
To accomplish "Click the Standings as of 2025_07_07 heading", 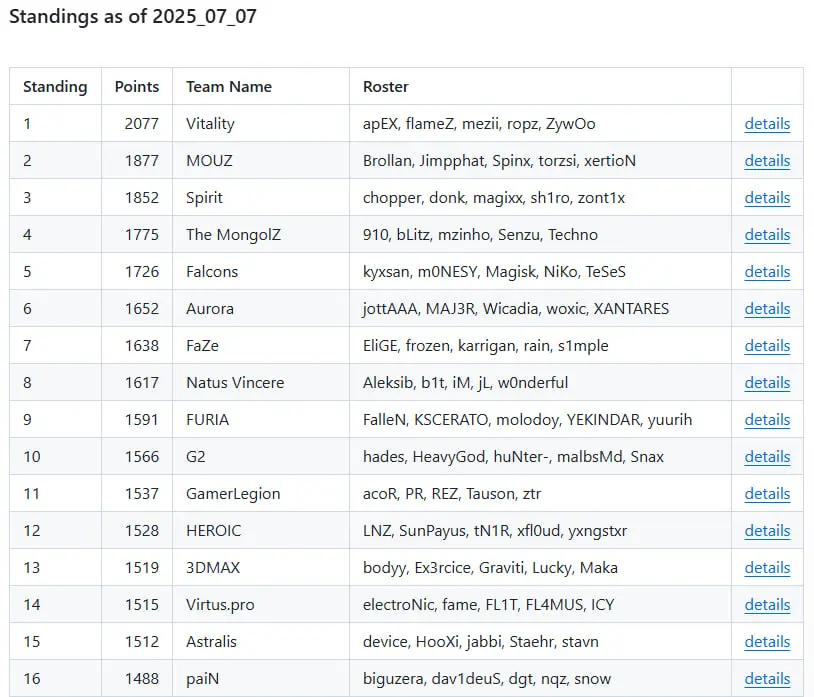I will [133, 17].
